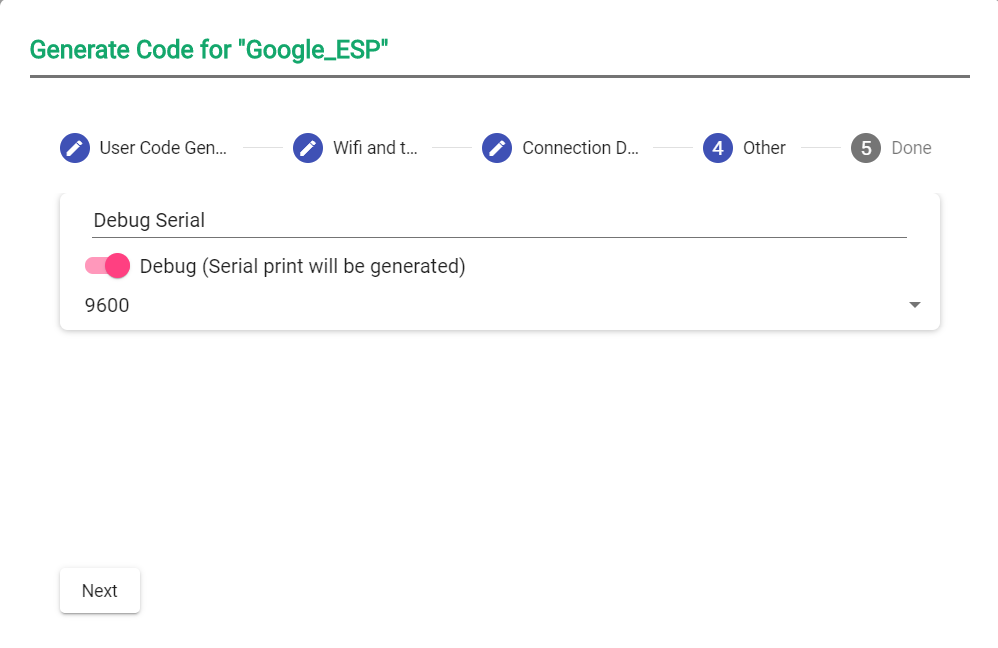Click the underline beneath Debug Serial heading
The height and width of the screenshot is (648, 998).
(500, 237)
